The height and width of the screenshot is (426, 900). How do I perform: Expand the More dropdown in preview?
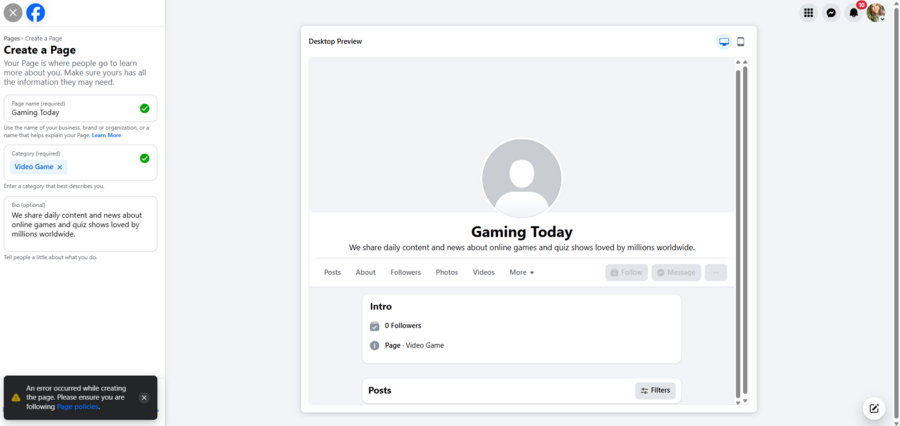tap(522, 272)
